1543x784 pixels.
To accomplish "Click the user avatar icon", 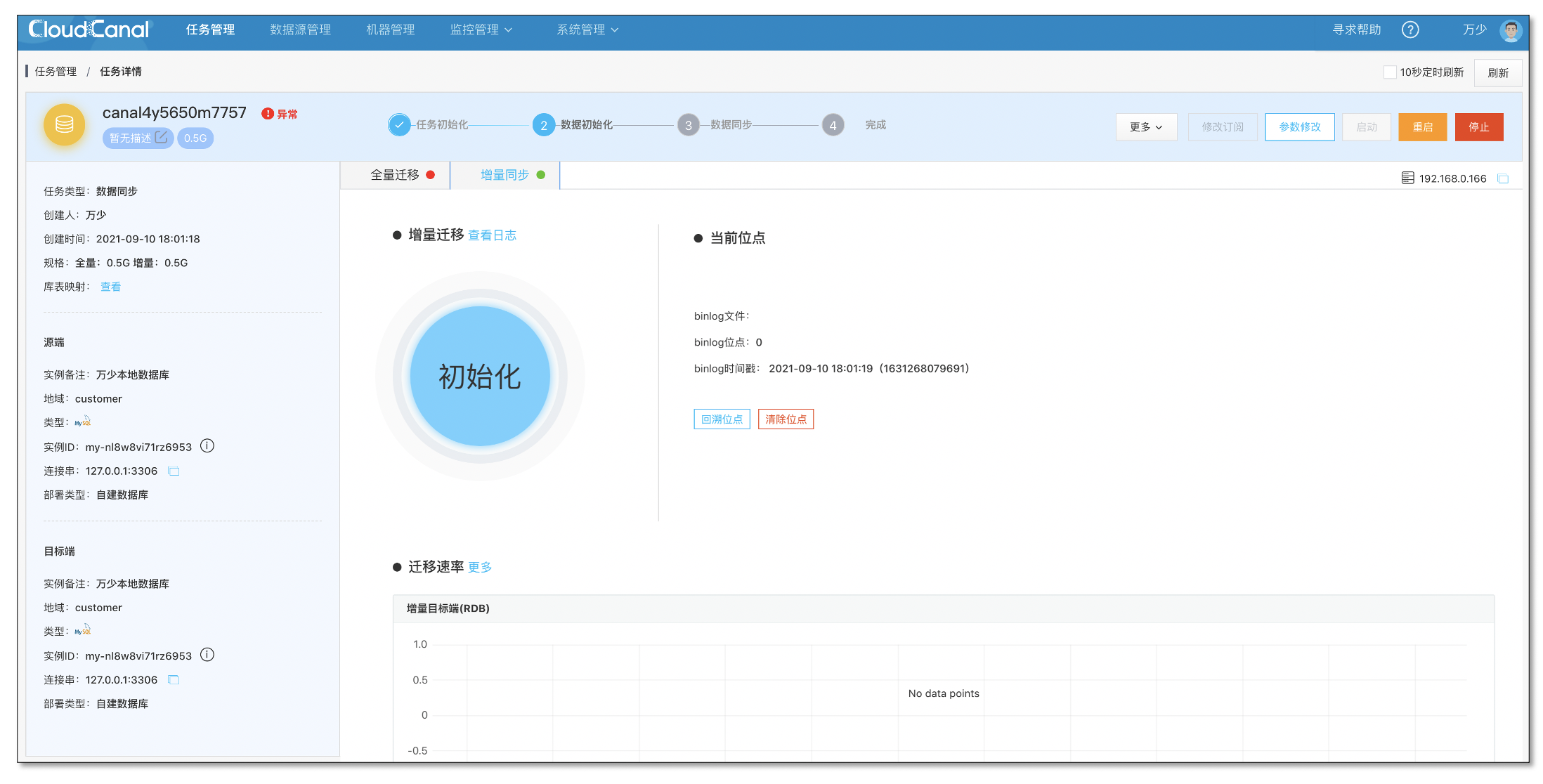I will (1510, 30).
